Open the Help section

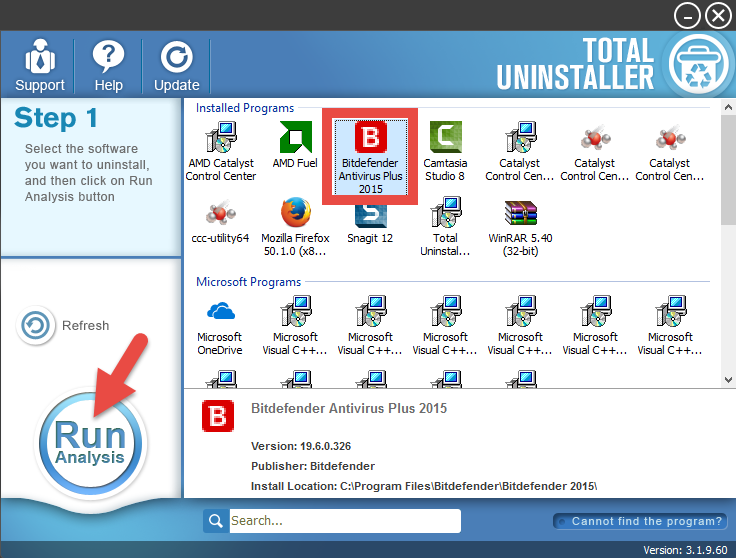tap(108, 65)
